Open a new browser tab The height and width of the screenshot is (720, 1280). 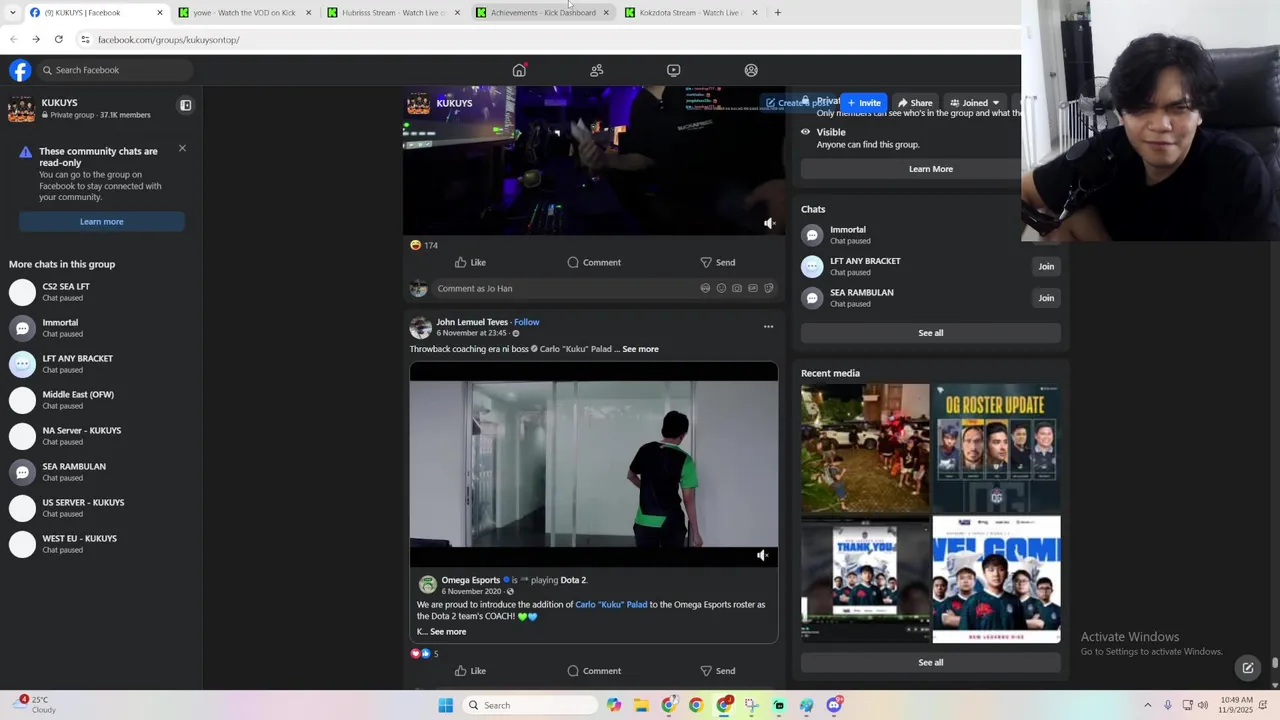click(778, 12)
